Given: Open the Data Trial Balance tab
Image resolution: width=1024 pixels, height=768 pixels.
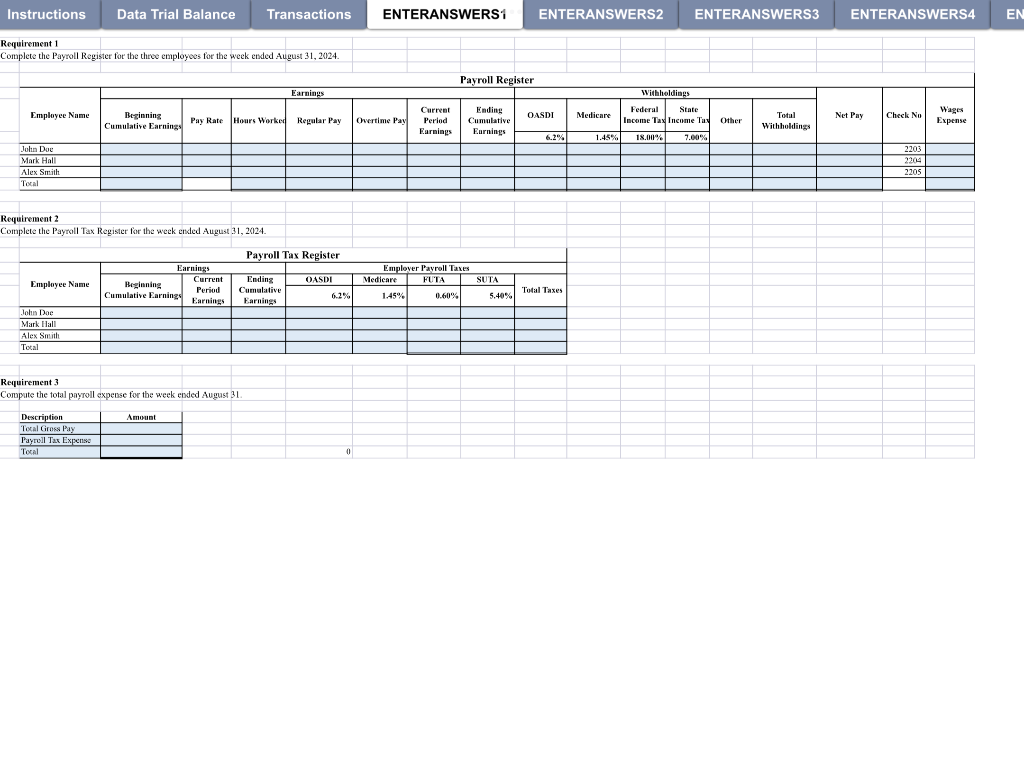Looking at the screenshot, I should click(x=174, y=14).
